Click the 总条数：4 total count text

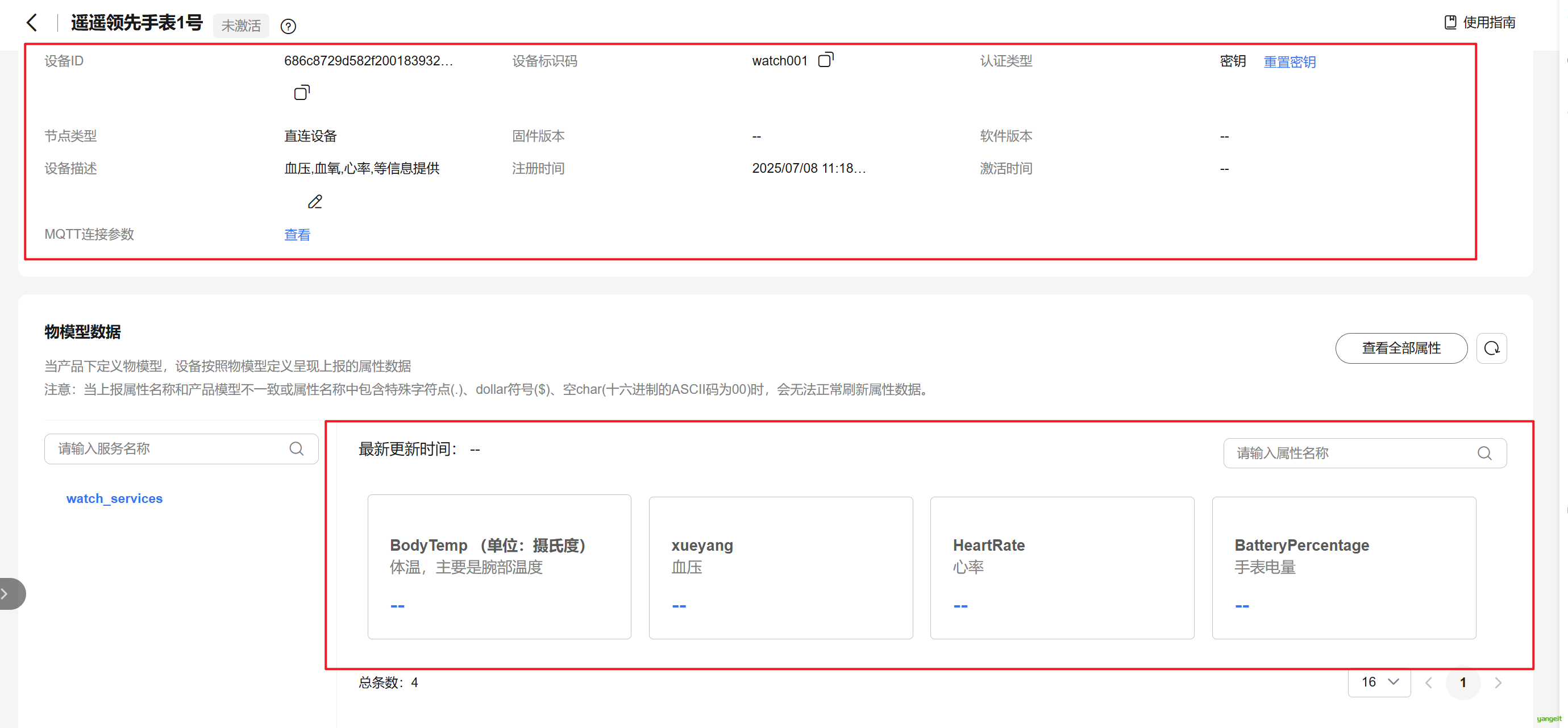[x=388, y=683]
